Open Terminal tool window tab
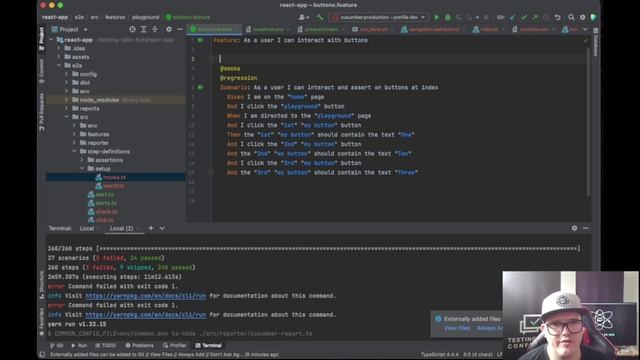Viewport: 640px width, 360px height. click(x=209, y=345)
